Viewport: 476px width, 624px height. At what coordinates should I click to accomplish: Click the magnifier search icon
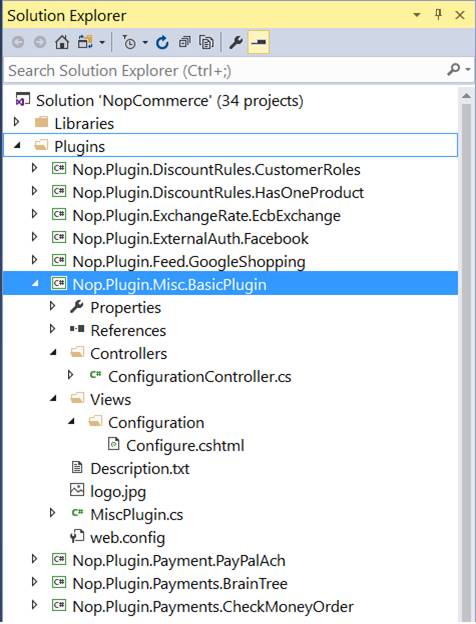[453, 70]
